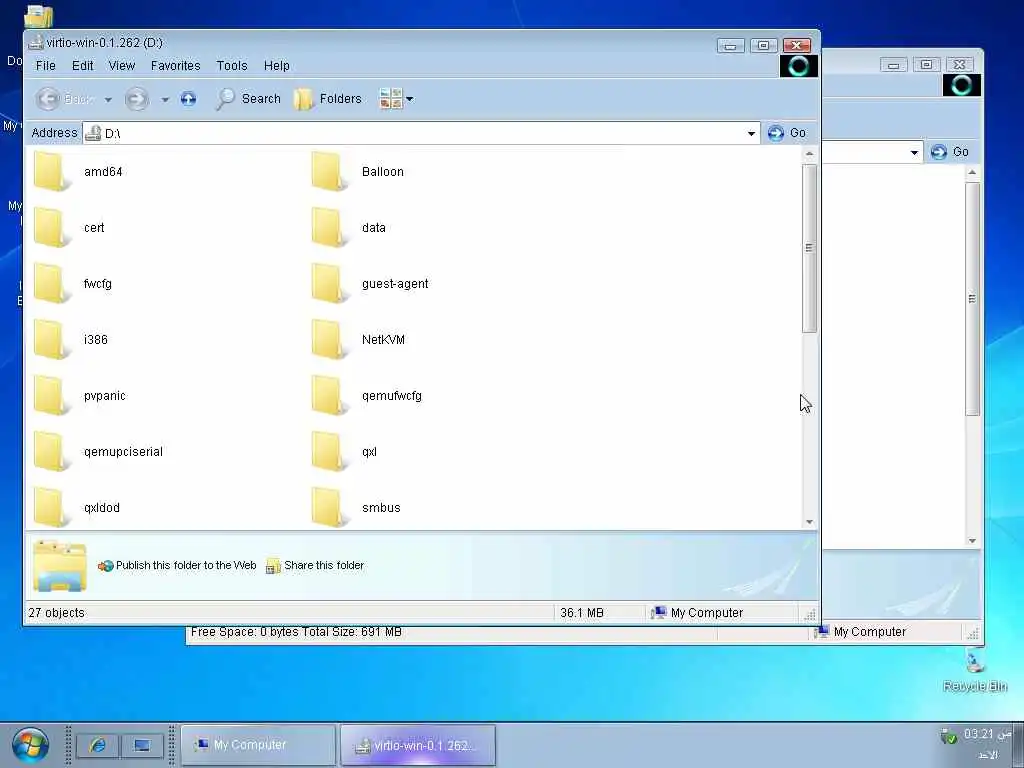Screen dimensions: 1024x768
Task: Maximize the background My Computer window
Action: (x=926, y=64)
